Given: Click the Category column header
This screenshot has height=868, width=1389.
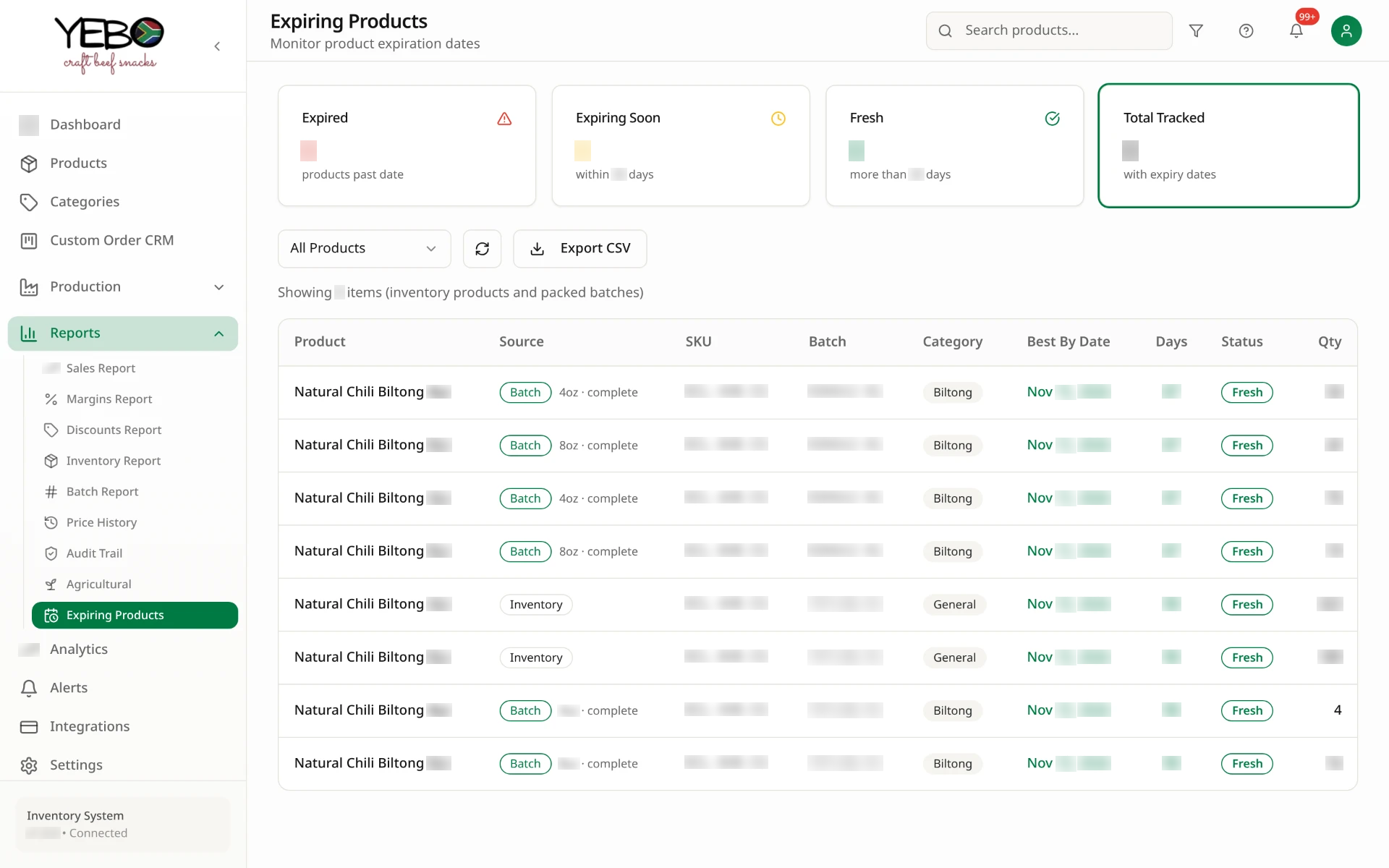Looking at the screenshot, I should pyautogui.click(x=952, y=341).
